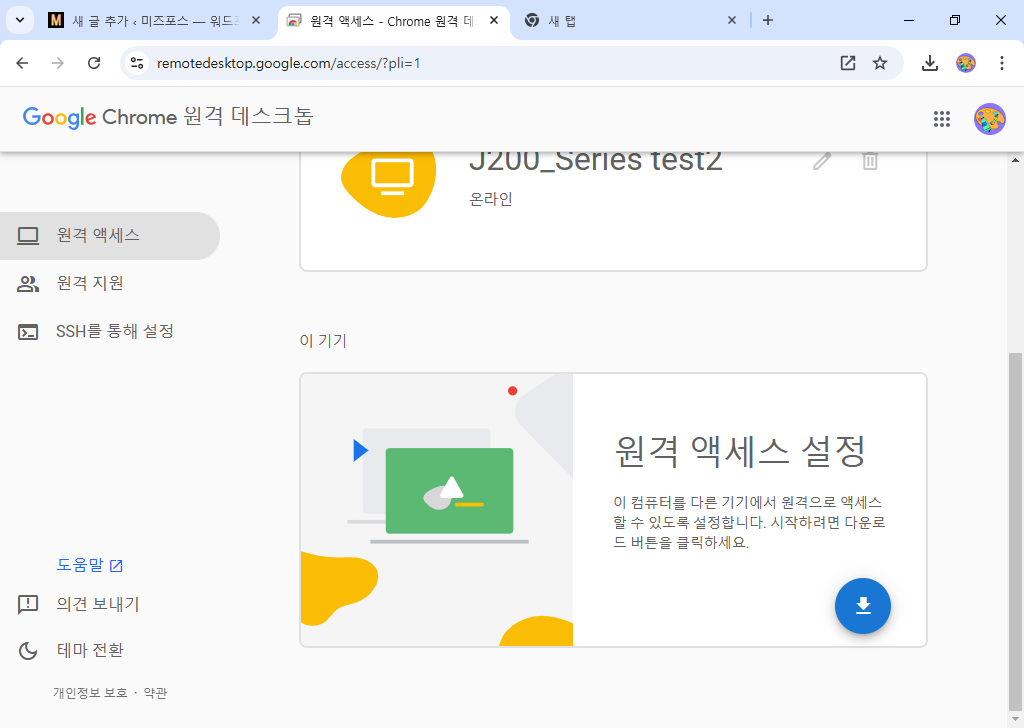This screenshot has width=1024, height=728.
Task: Open Chrome downloads icon in toolbar
Action: coord(929,63)
